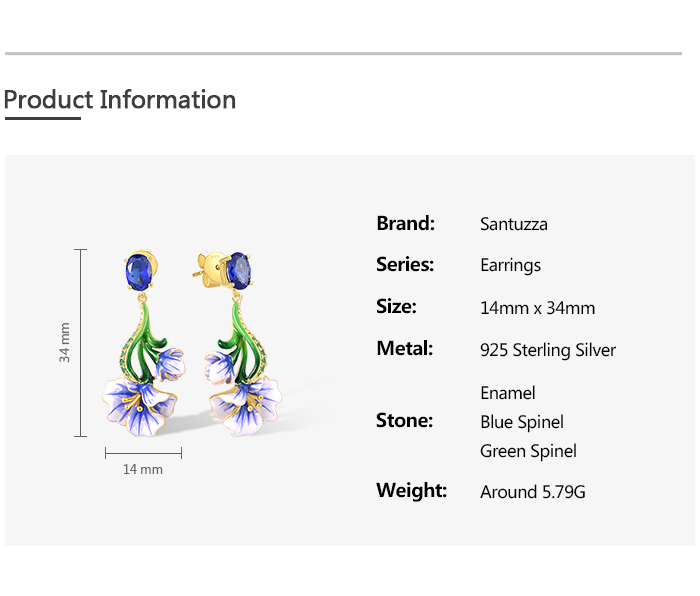Click the blue gemstone on right earring
This screenshot has height=596, width=700.
point(239,271)
